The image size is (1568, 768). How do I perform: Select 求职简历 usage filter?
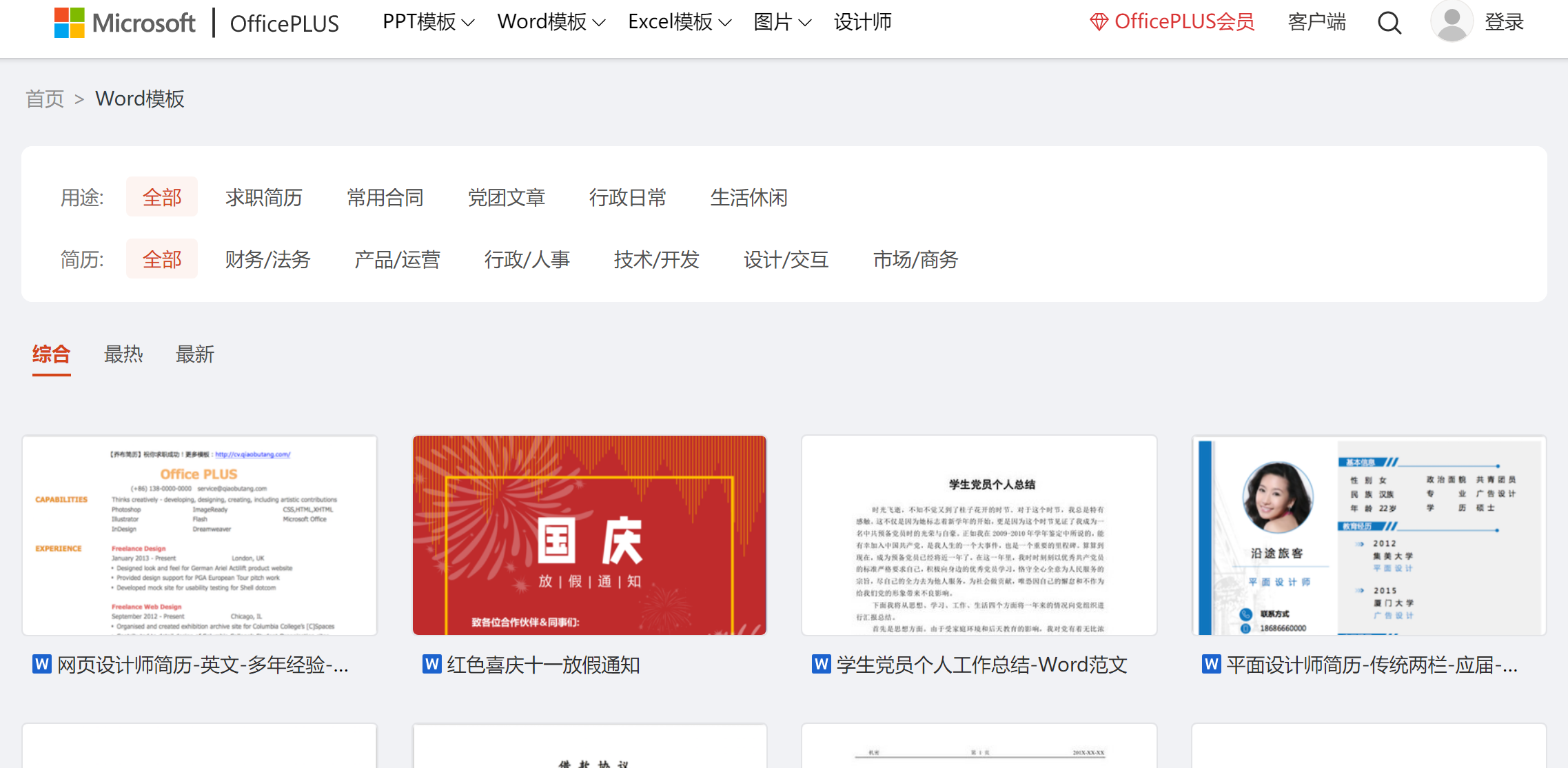pos(263,198)
